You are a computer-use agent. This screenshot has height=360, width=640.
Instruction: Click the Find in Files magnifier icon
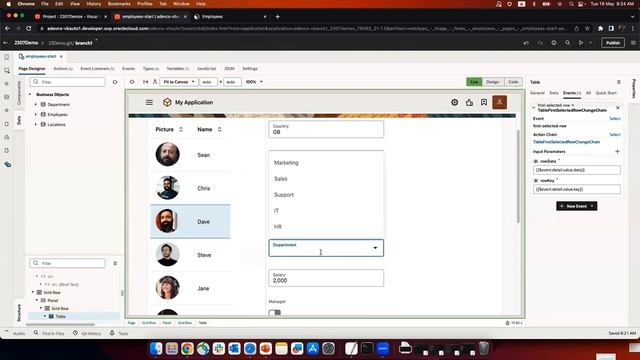click(36, 333)
